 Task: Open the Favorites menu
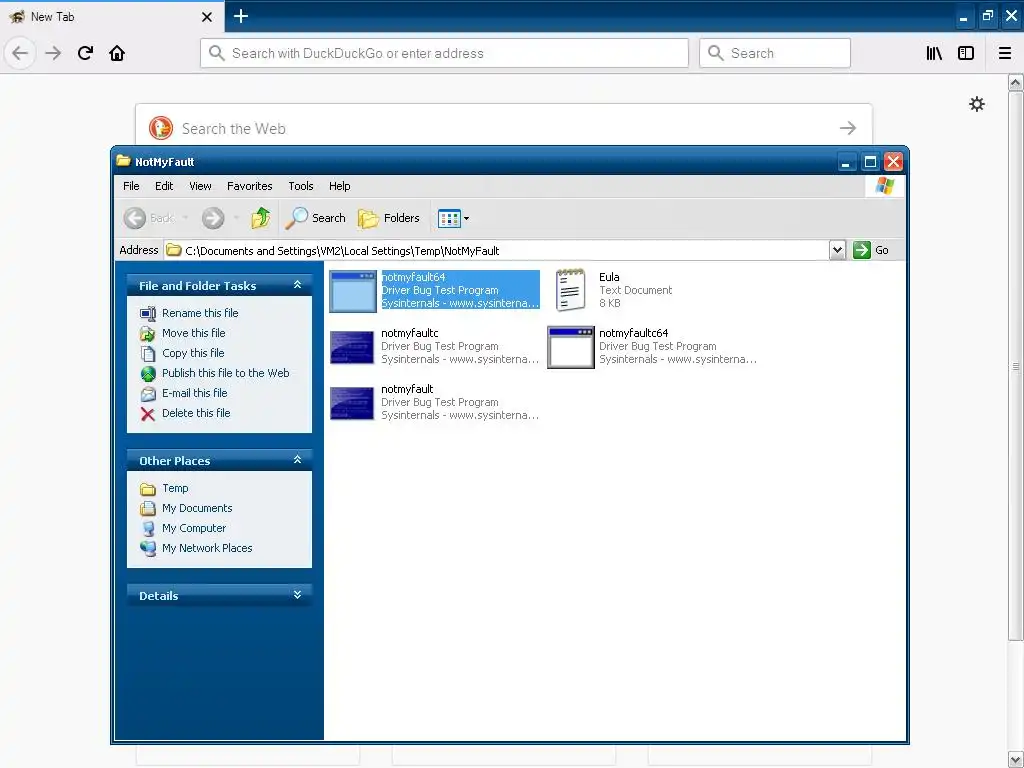(x=249, y=186)
